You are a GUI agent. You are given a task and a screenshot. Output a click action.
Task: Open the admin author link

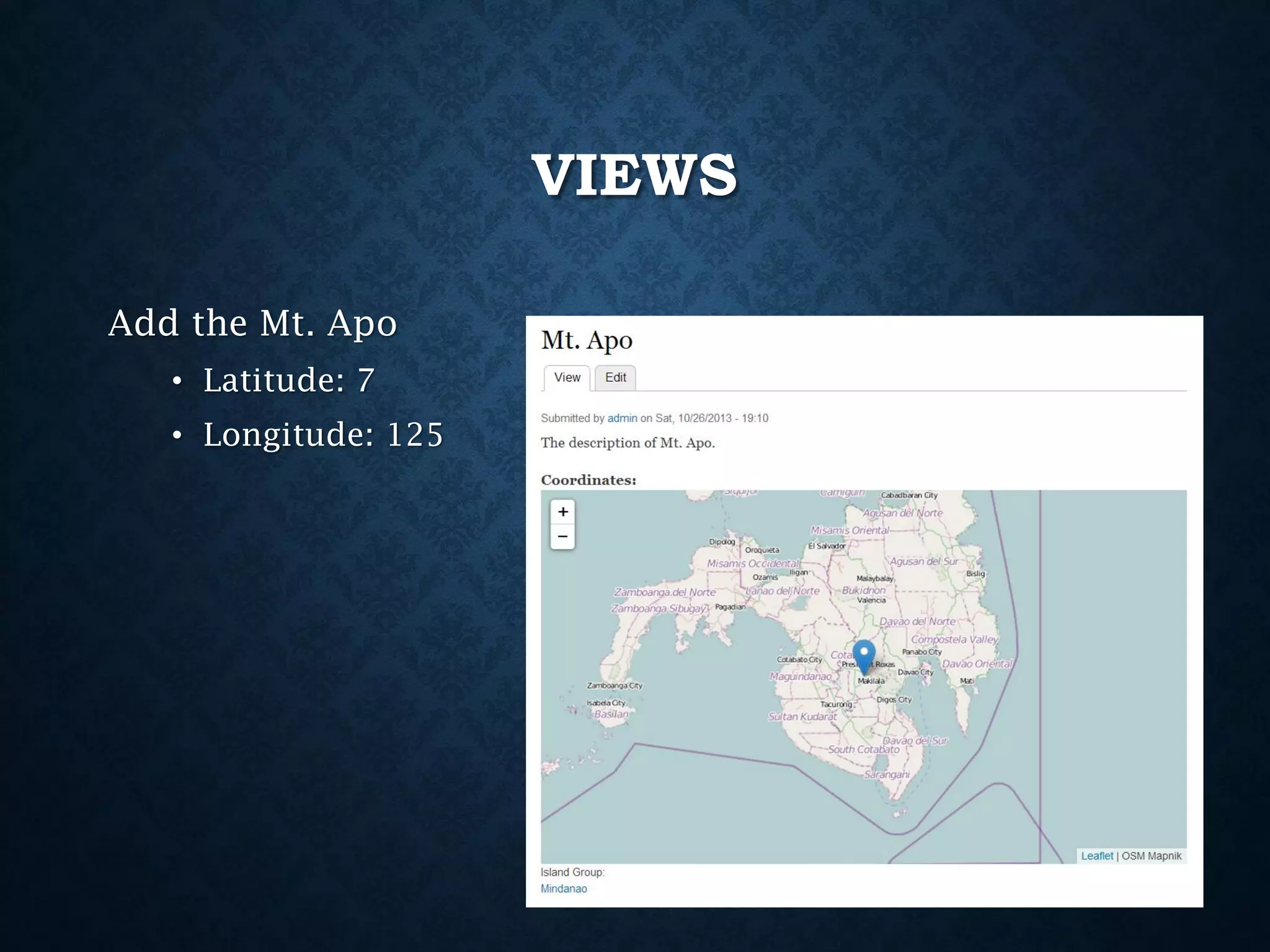tap(622, 418)
